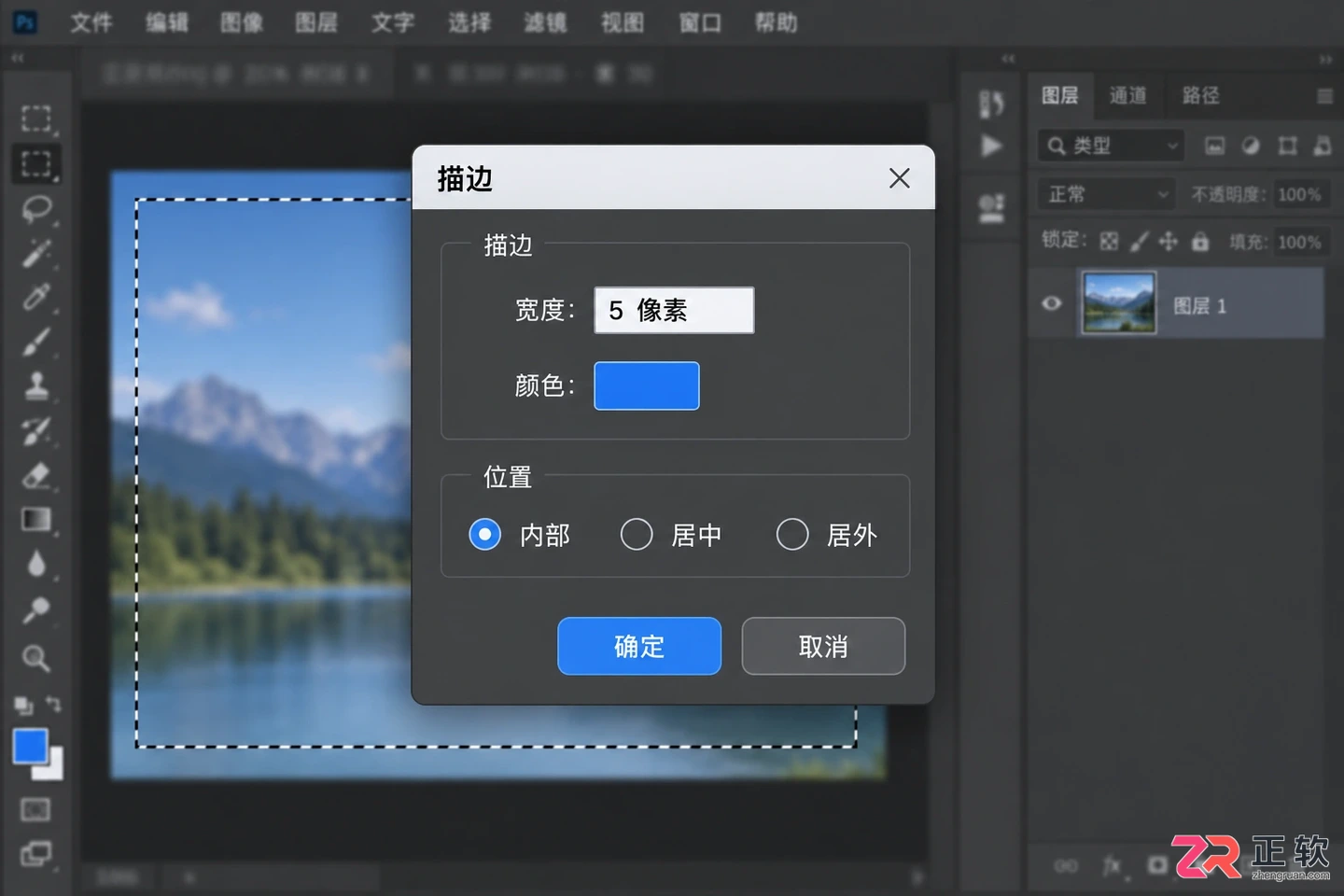Open the blue stroke 颜色 swatch
Image resolution: width=1344 pixels, height=896 pixels.
coord(647,385)
